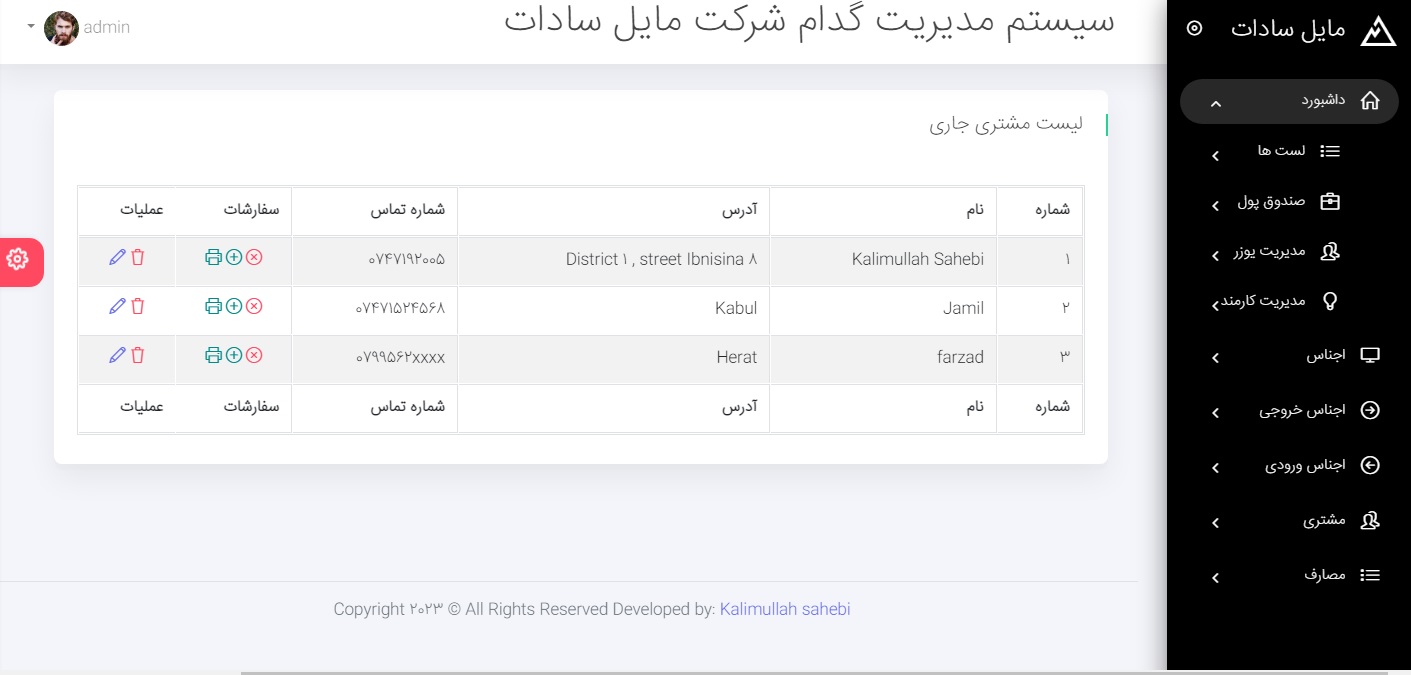Image resolution: width=1411 pixels, height=675 pixels.
Task: Click the red cancel icon in Kalimullah row
Action: [x=254, y=257]
